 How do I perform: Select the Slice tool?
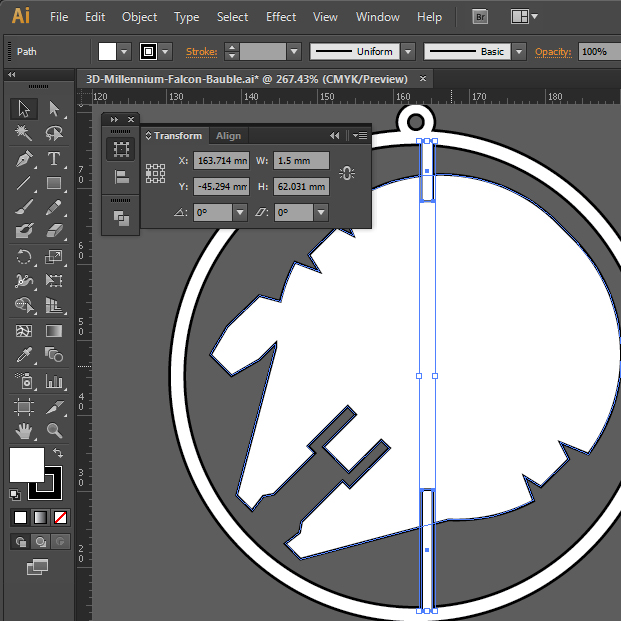[54, 407]
